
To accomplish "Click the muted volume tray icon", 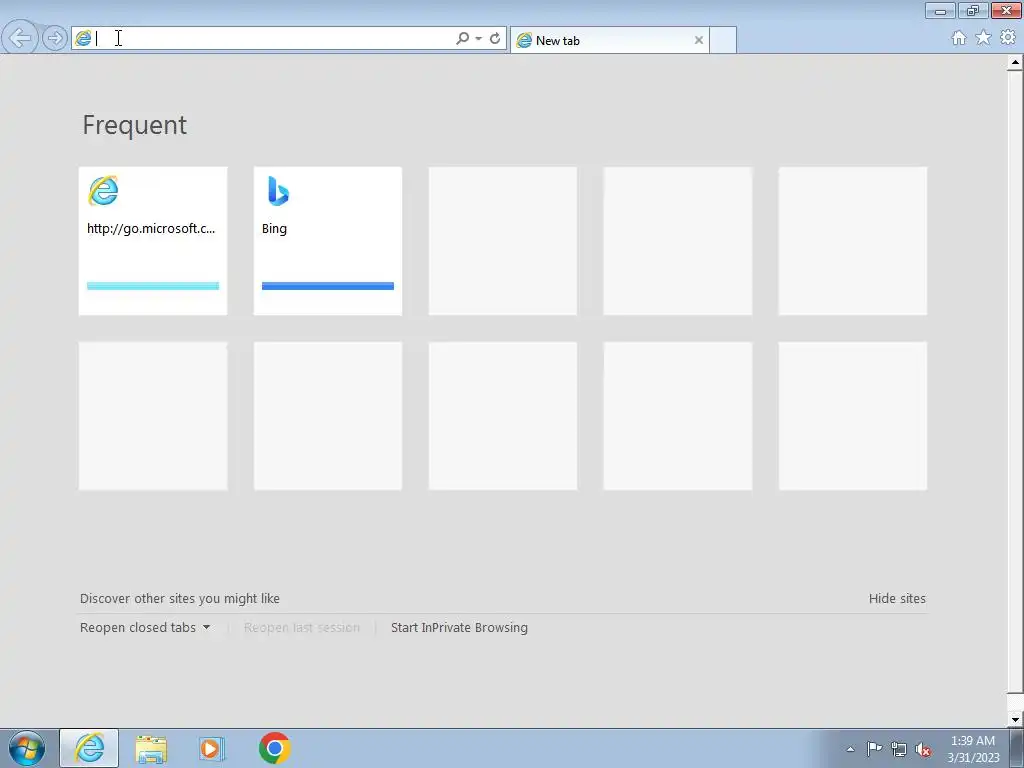I will (923, 749).
